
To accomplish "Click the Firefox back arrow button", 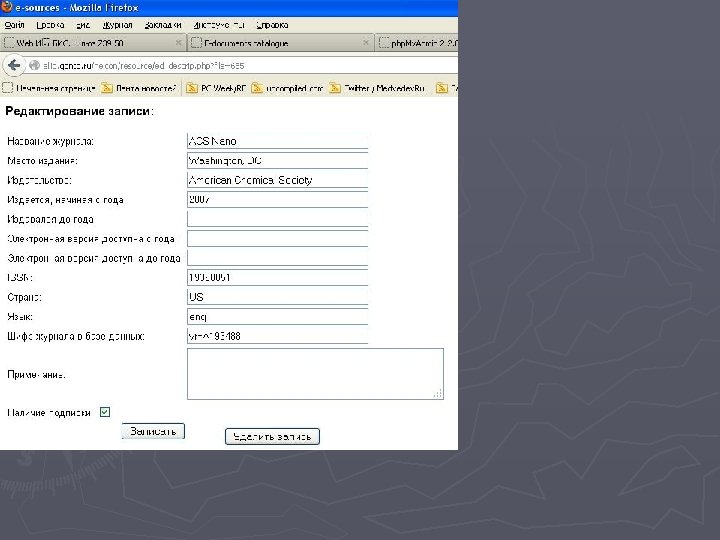I will coord(14,65).
